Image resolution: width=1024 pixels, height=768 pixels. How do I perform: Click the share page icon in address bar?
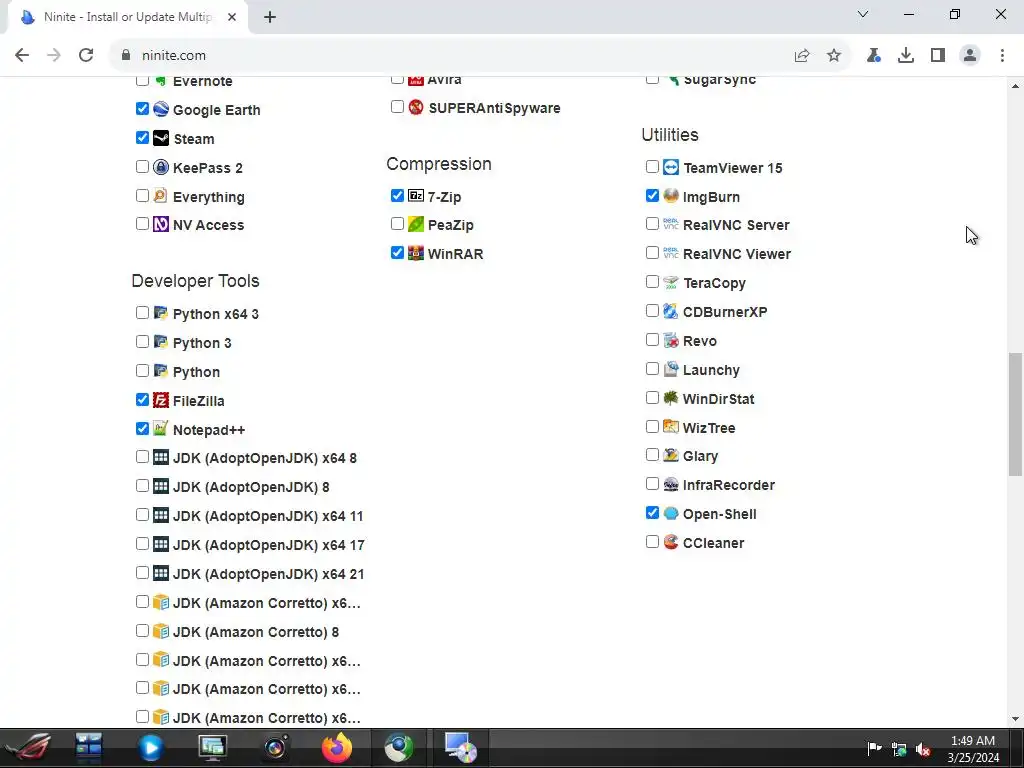[x=802, y=56]
